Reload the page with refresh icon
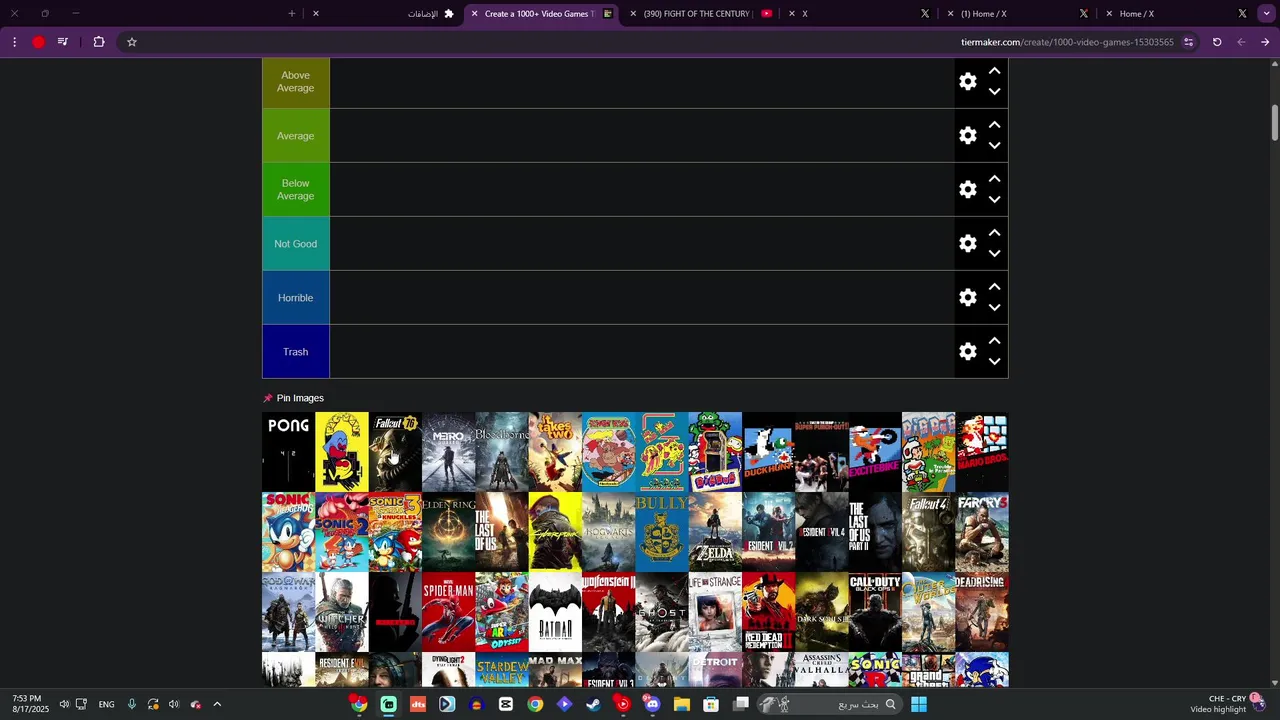1280x720 pixels. 1217,42
